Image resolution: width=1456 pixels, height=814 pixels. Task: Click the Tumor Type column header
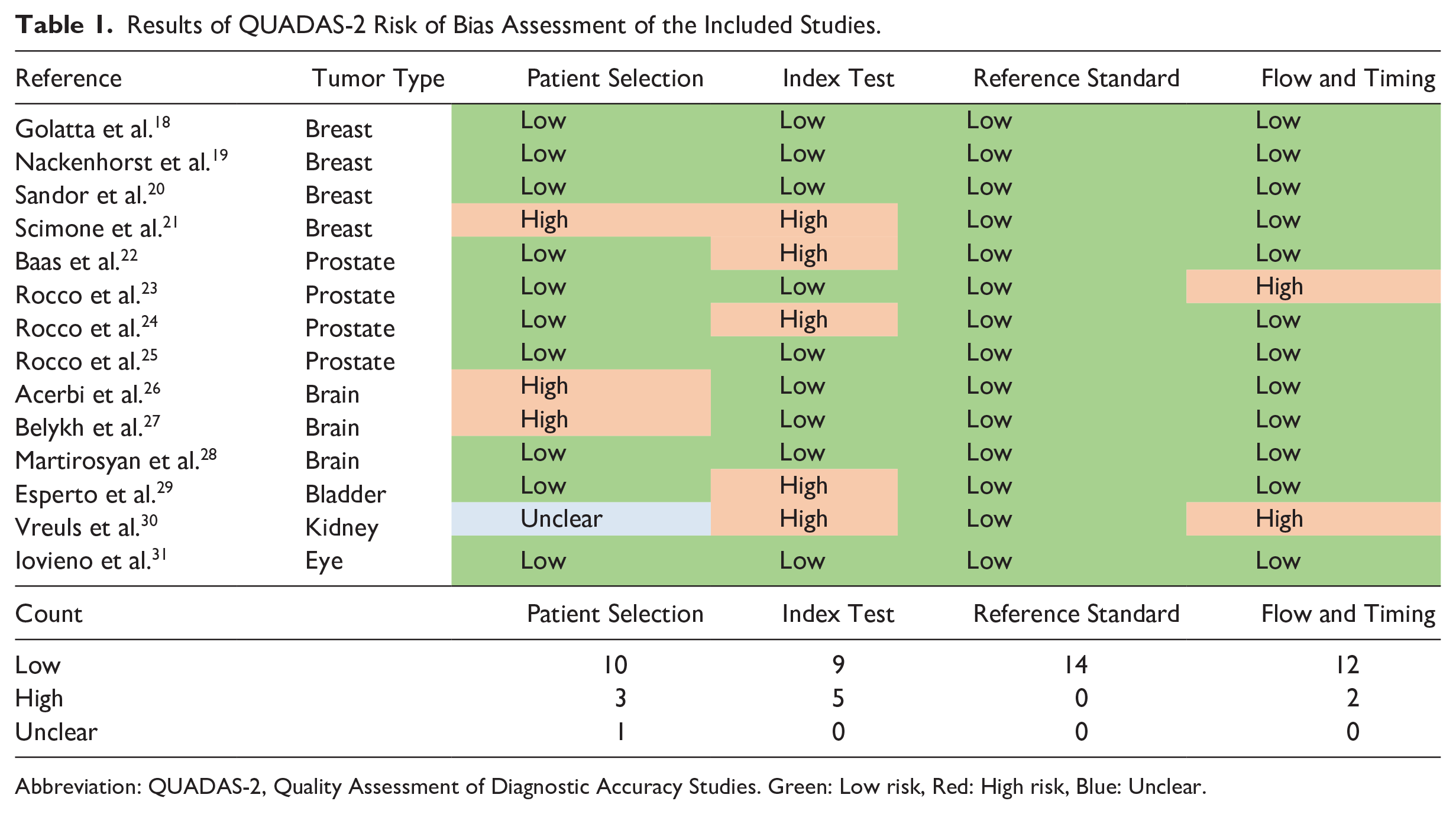click(x=378, y=79)
